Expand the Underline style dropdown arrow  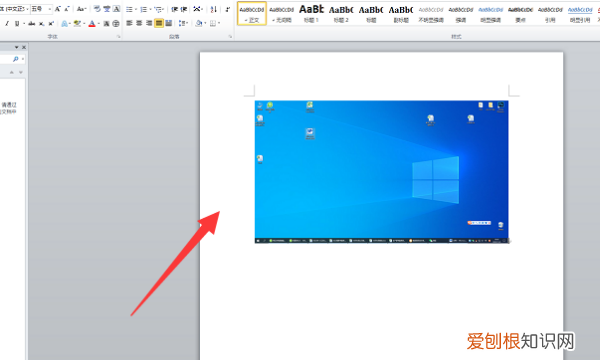[x=24, y=24]
